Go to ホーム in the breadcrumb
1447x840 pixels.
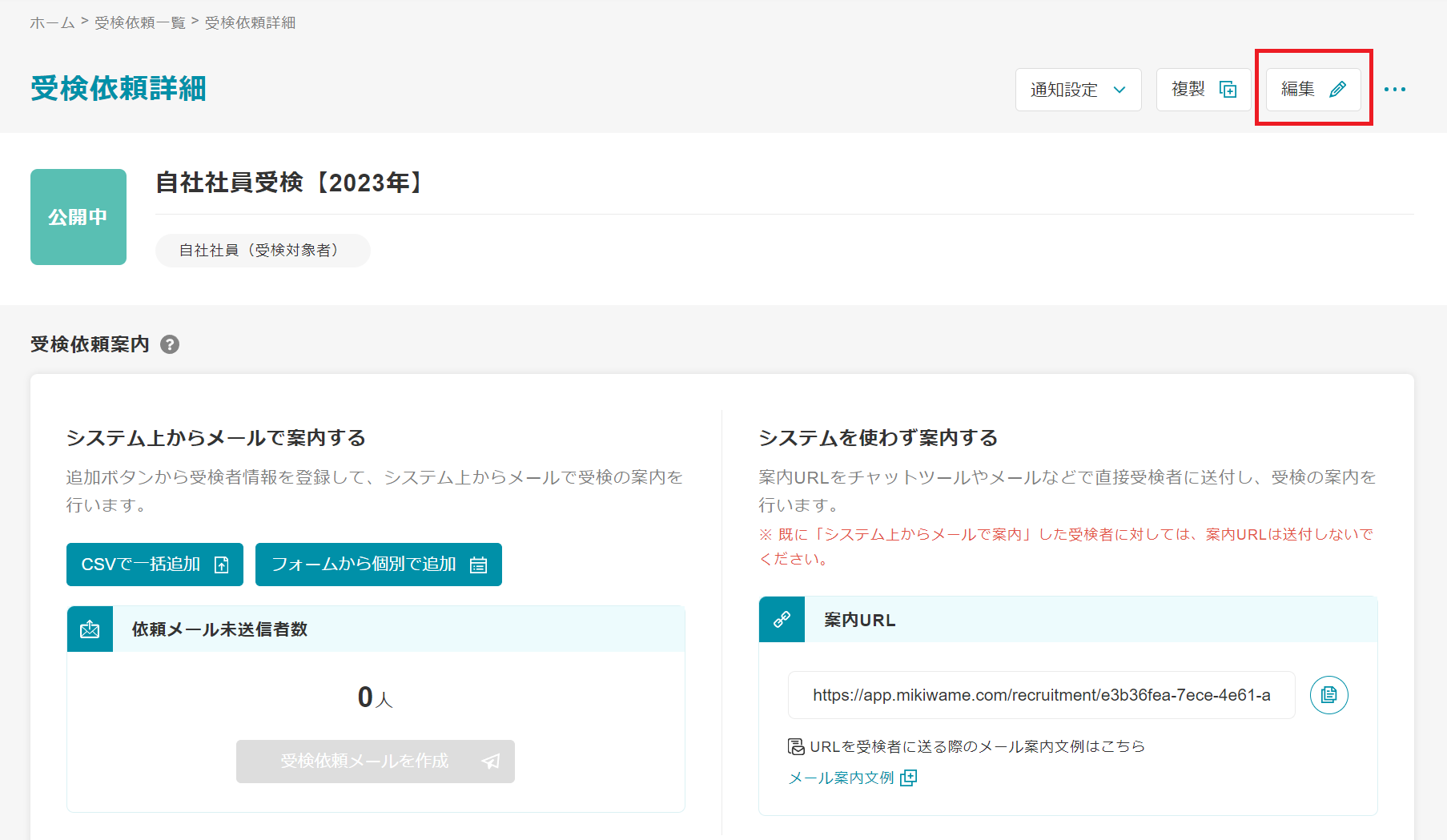click(x=52, y=23)
